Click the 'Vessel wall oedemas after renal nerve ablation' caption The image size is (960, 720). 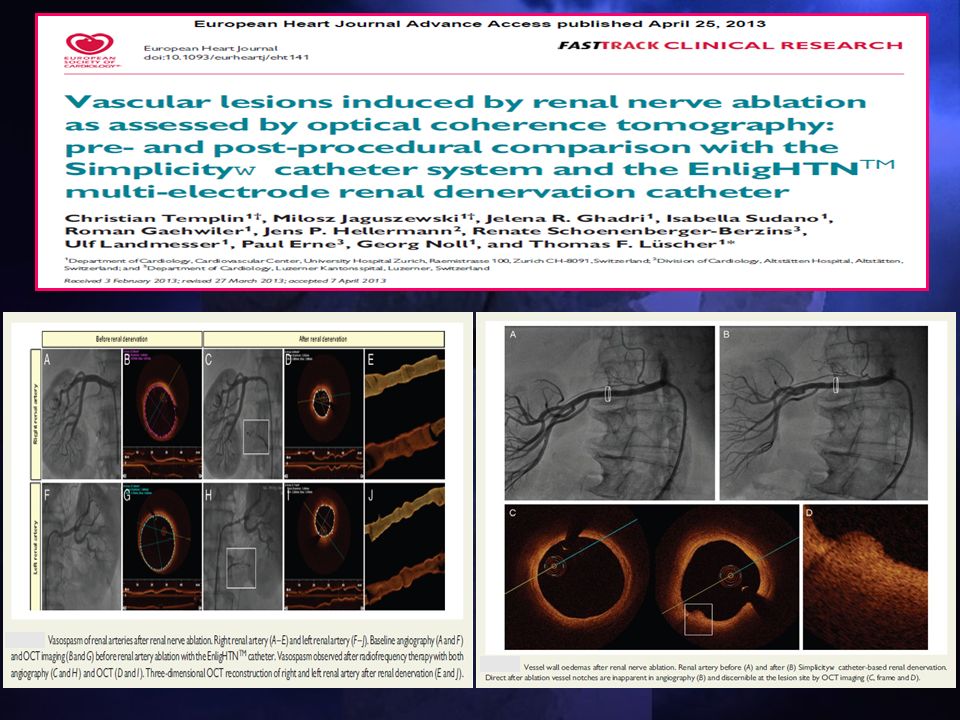(x=716, y=672)
